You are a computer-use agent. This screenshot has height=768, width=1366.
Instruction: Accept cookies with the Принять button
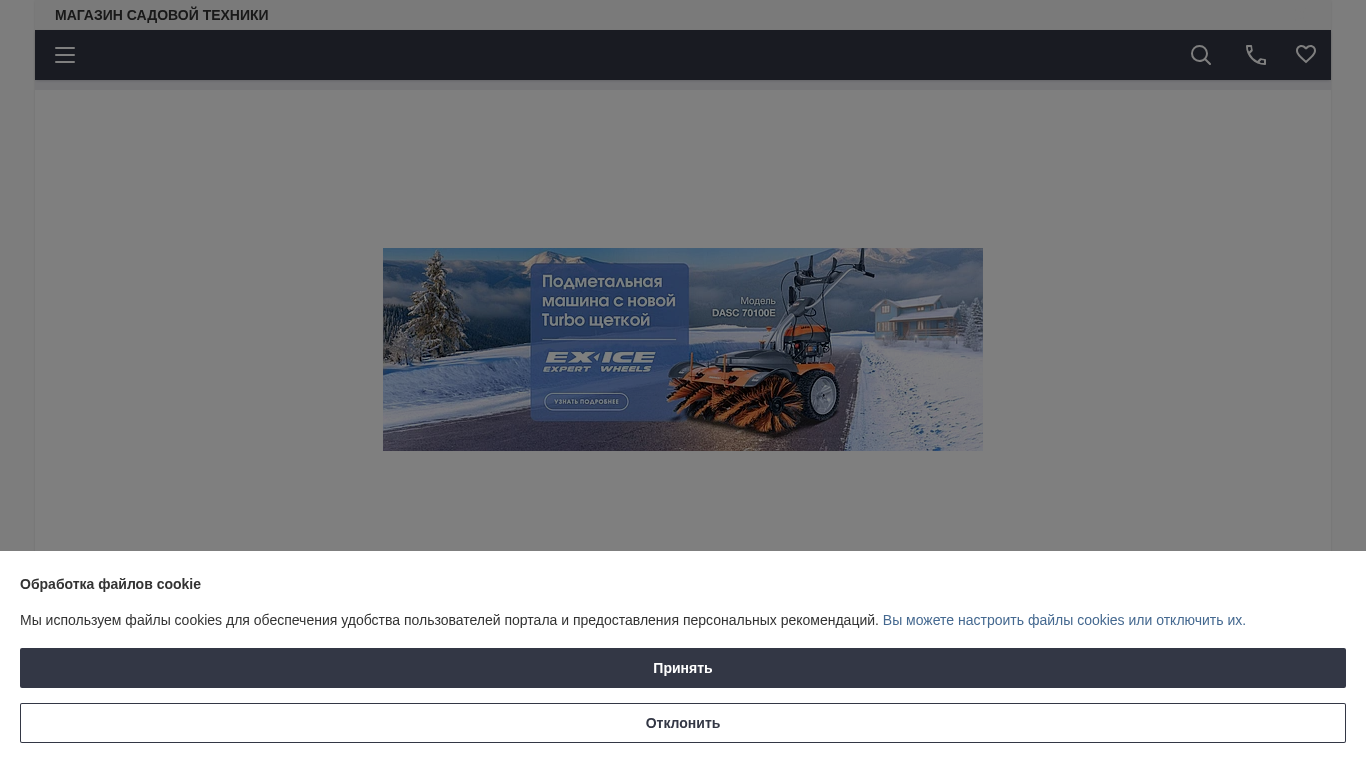683,668
